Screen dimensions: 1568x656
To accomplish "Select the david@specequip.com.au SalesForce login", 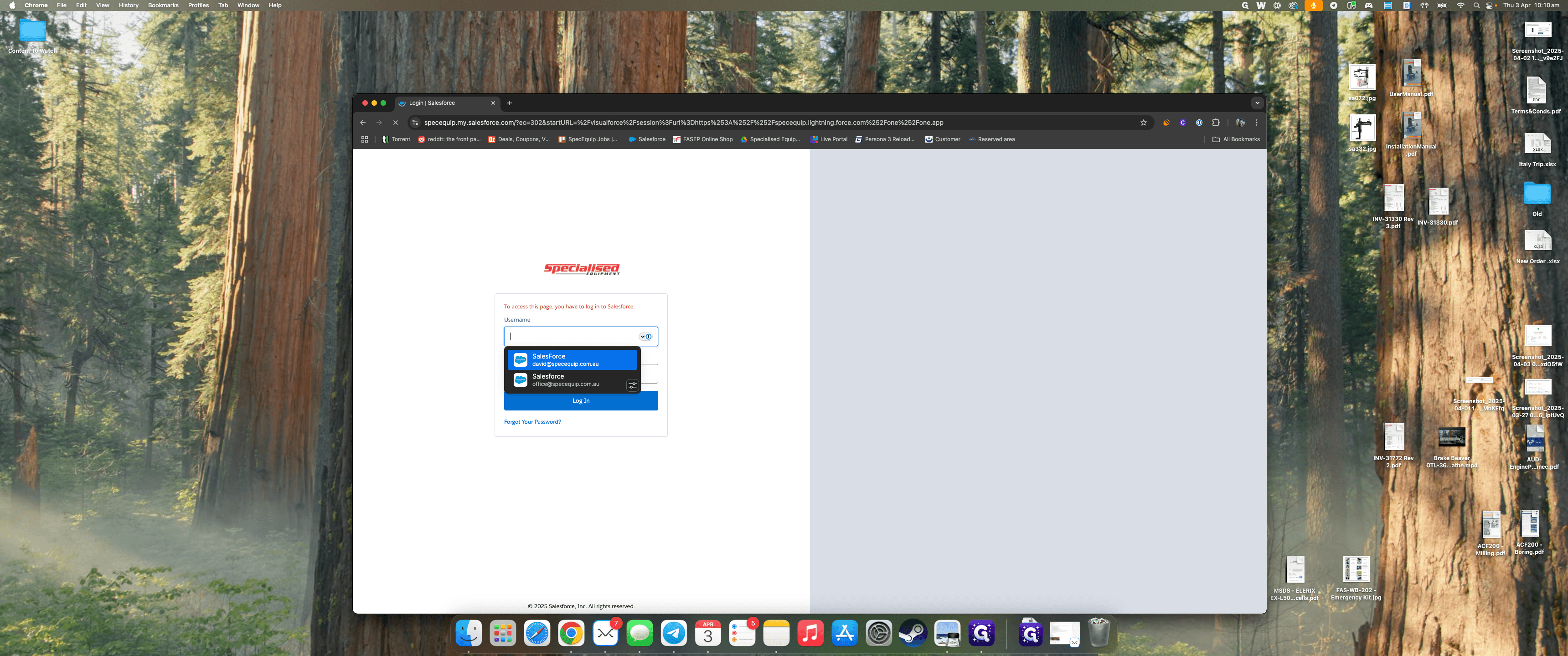I will [572, 359].
